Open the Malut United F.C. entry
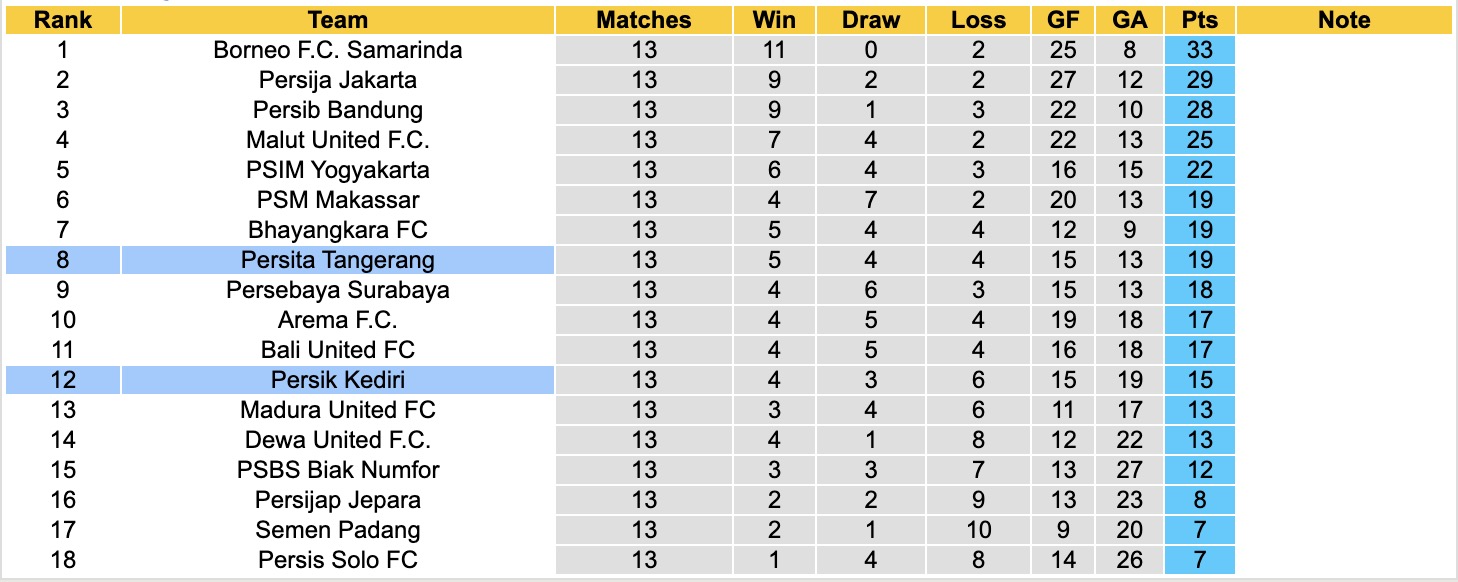This screenshot has width=1458, height=582. (x=338, y=140)
